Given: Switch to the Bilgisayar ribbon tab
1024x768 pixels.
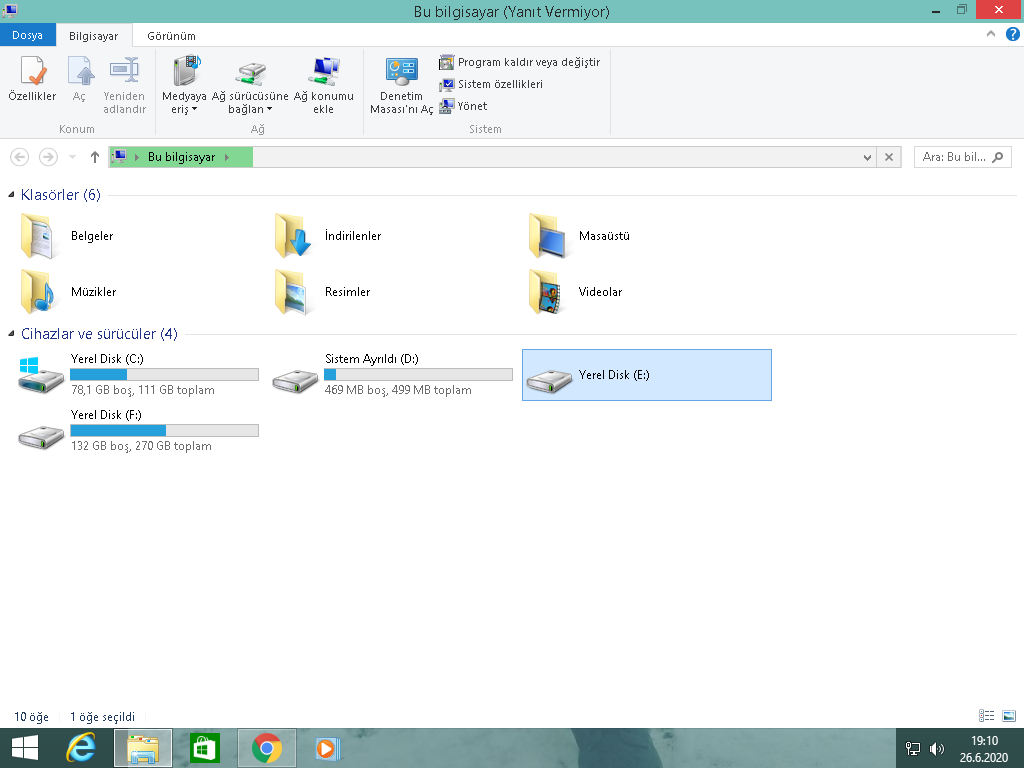Looking at the screenshot, I should [x=93, y=36].
